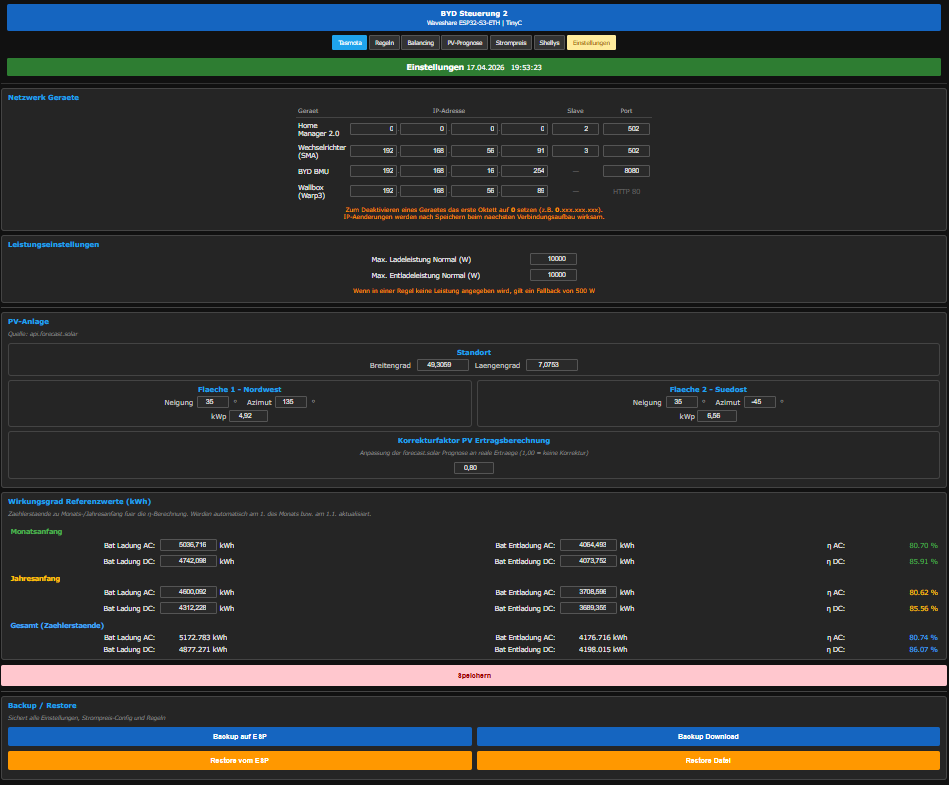This screenshot has width=949, height=785.
Task: Click the Backup auf ESP button
Action: point(240,737)
